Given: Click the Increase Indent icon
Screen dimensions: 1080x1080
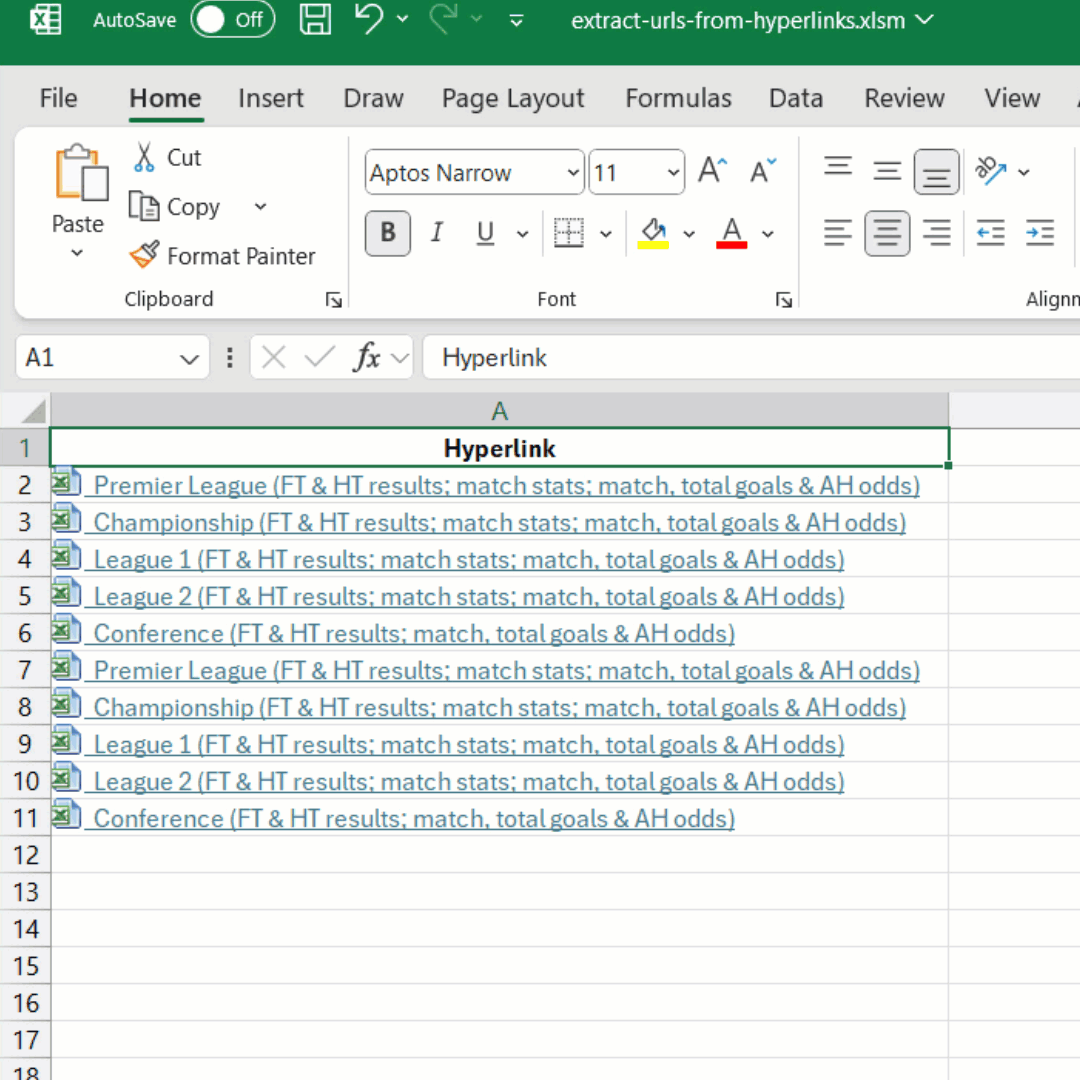Looking at the screenshot, I should pos(1040,234).
